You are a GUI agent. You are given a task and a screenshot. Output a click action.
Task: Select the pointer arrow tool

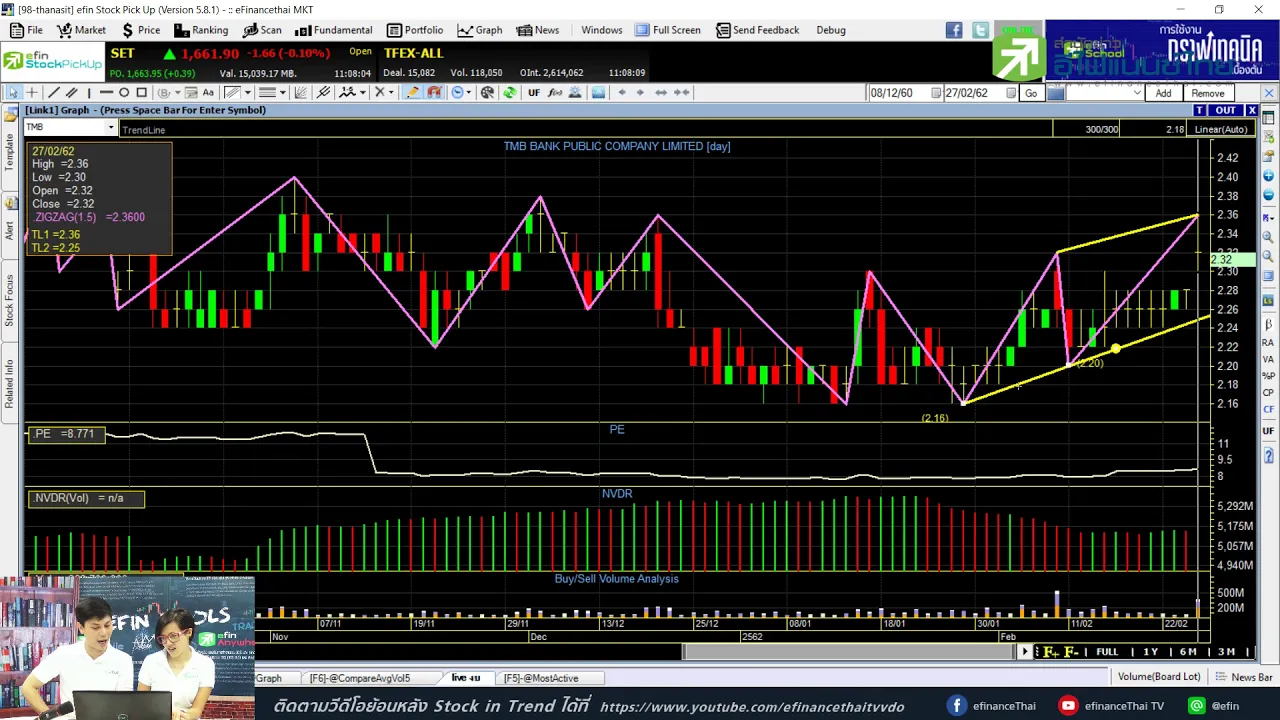12,92
